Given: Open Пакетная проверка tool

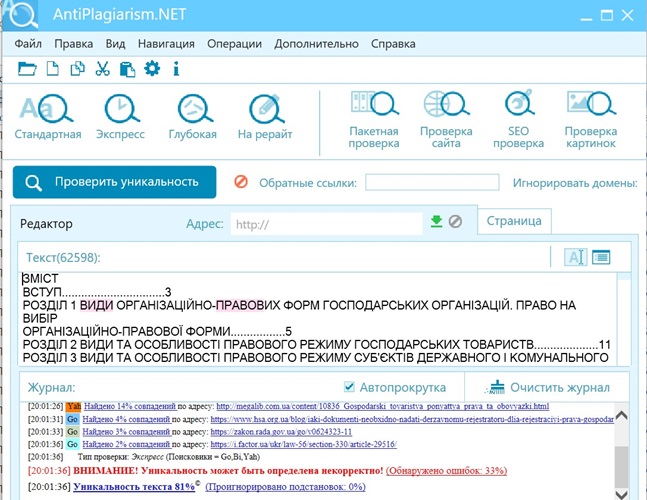Looking at the screenshot, I should 374,120.
